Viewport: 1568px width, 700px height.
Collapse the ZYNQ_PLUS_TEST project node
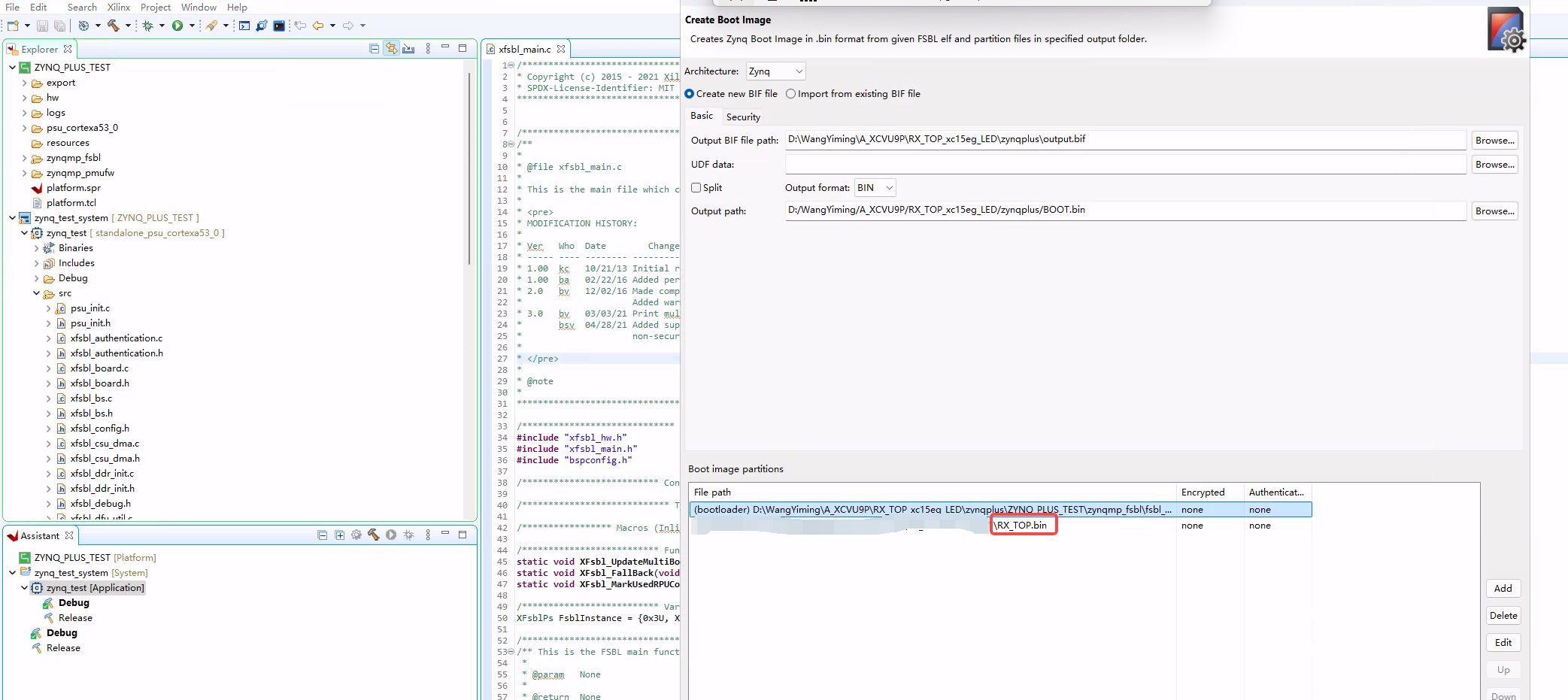[12, 68]
